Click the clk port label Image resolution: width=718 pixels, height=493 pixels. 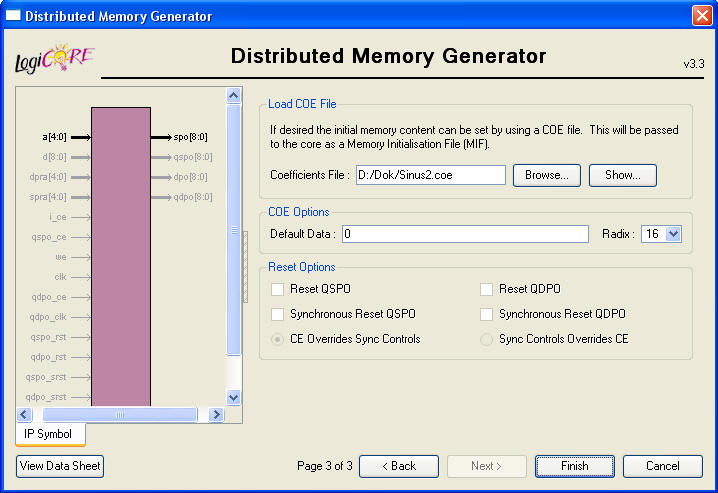coord(60,277)
